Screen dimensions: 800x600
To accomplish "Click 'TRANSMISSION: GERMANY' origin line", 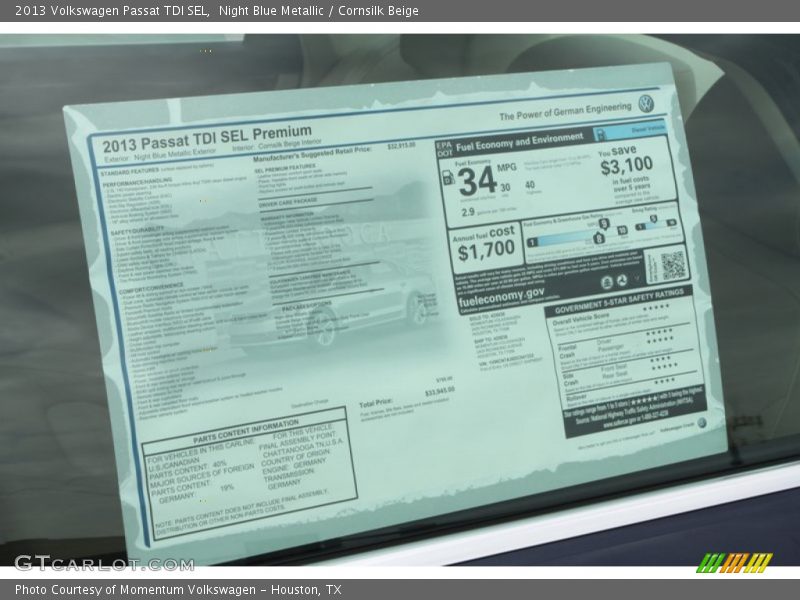I will (x=289, y=478).
